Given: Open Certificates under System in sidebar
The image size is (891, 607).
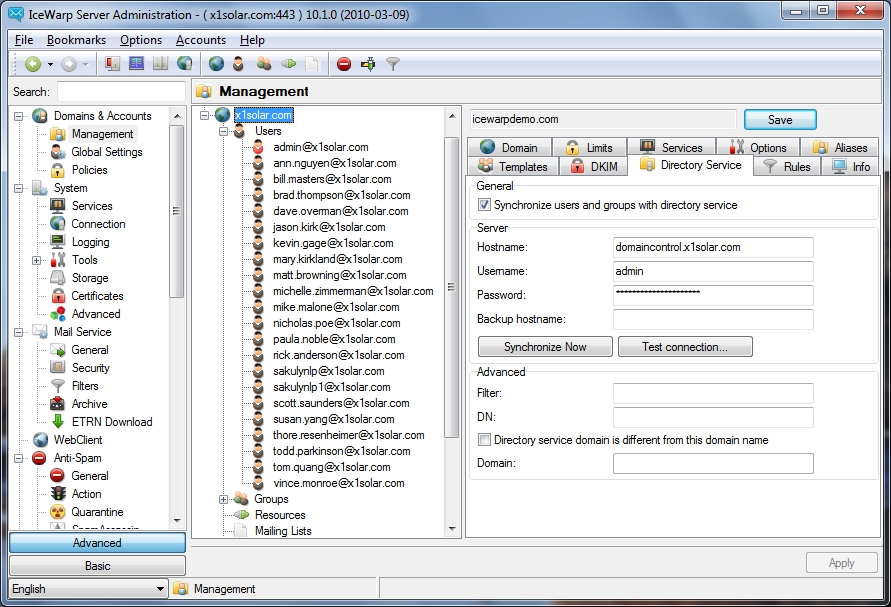Looking at the screenshot, I should [x=97, y=296].
